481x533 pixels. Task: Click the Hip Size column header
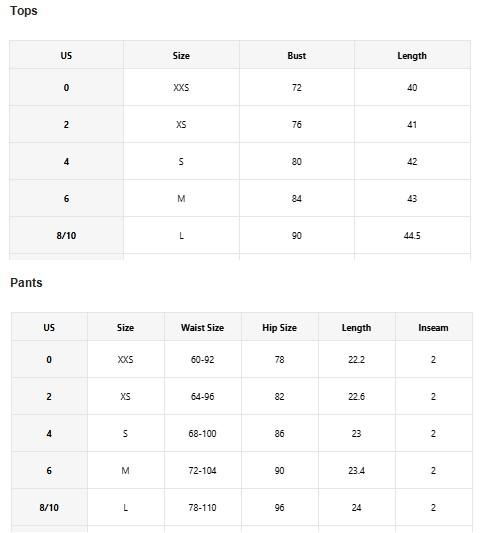pyautogui.click(x=279, y=327)
